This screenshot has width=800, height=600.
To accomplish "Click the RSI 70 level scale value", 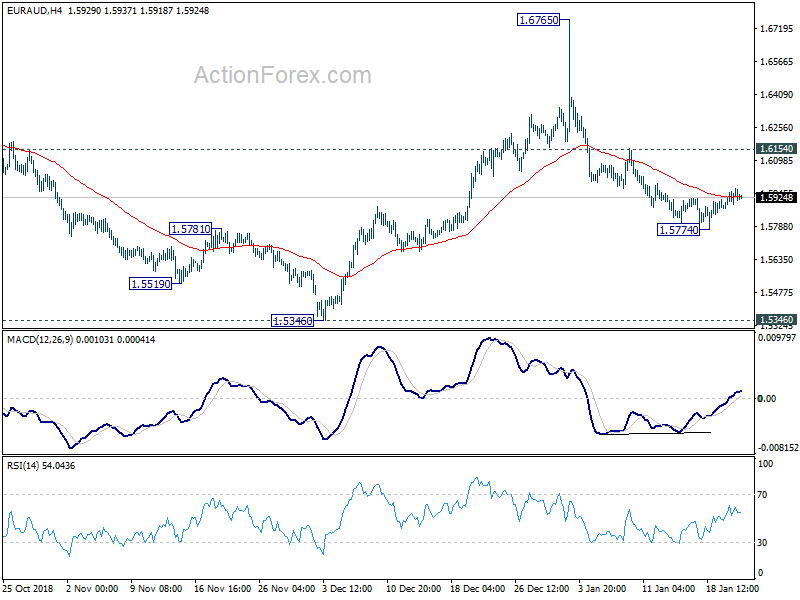I will (x=762, y=494).
